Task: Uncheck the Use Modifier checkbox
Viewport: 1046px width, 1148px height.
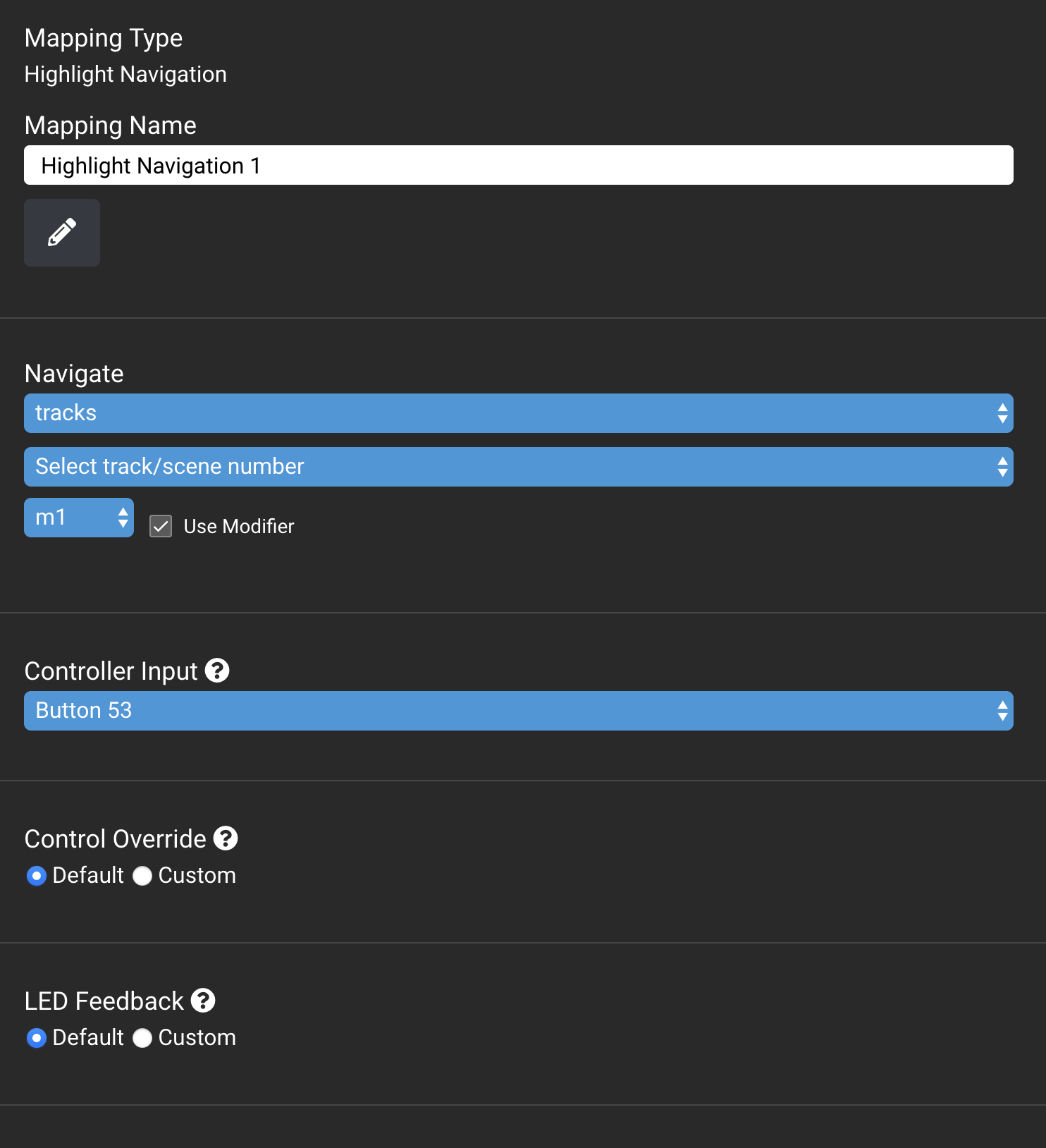Action: (161, 526)
